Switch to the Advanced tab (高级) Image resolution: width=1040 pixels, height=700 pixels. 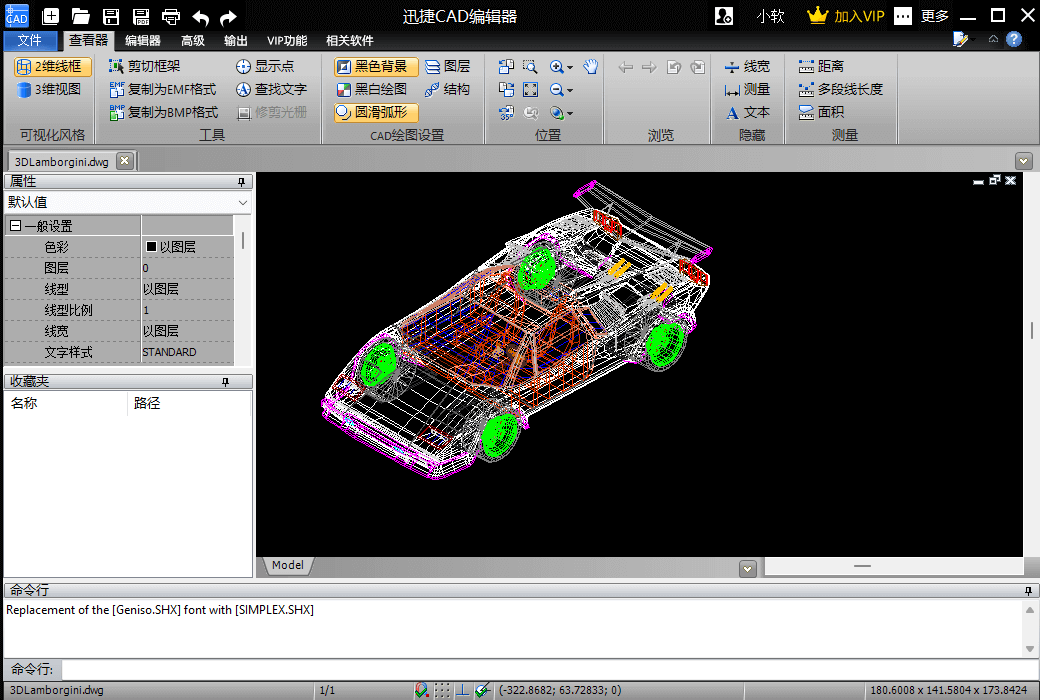click(x=193, y=40)
